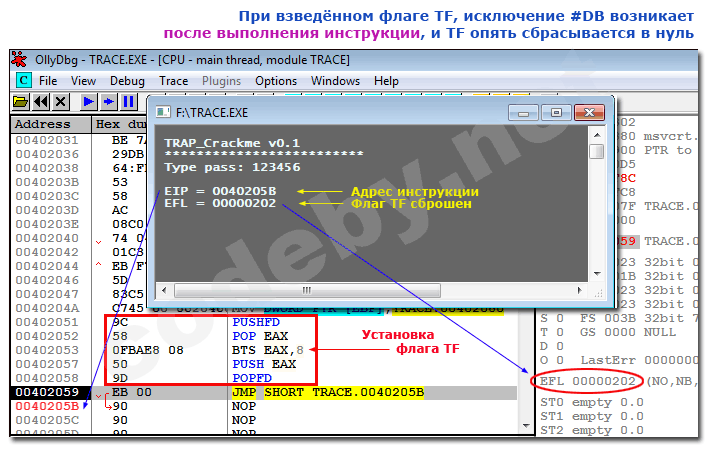711x449 pixels.
Task: Select address row 00402047
Action: (47, 294)
